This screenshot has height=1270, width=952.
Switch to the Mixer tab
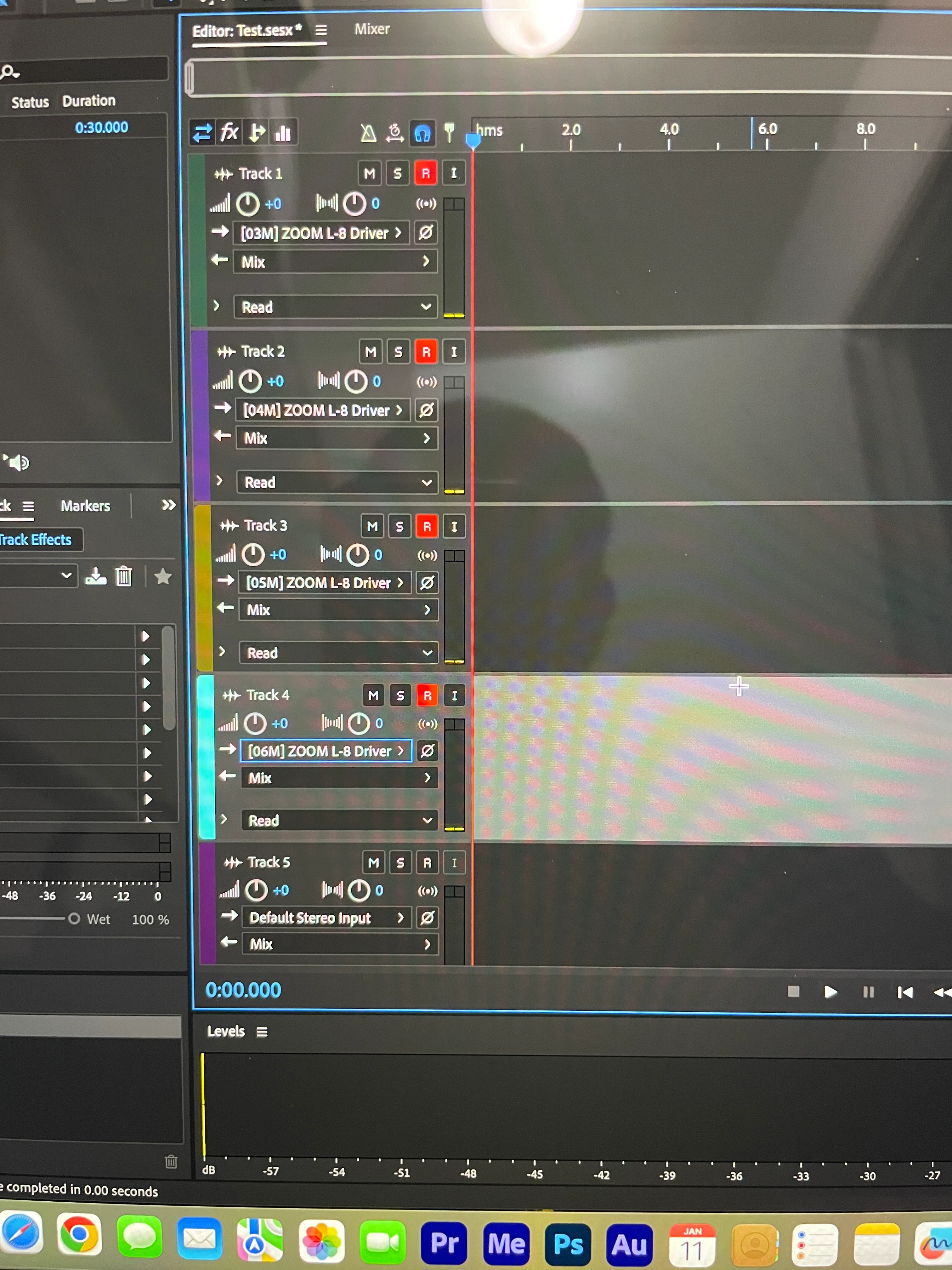click(372, 29)
